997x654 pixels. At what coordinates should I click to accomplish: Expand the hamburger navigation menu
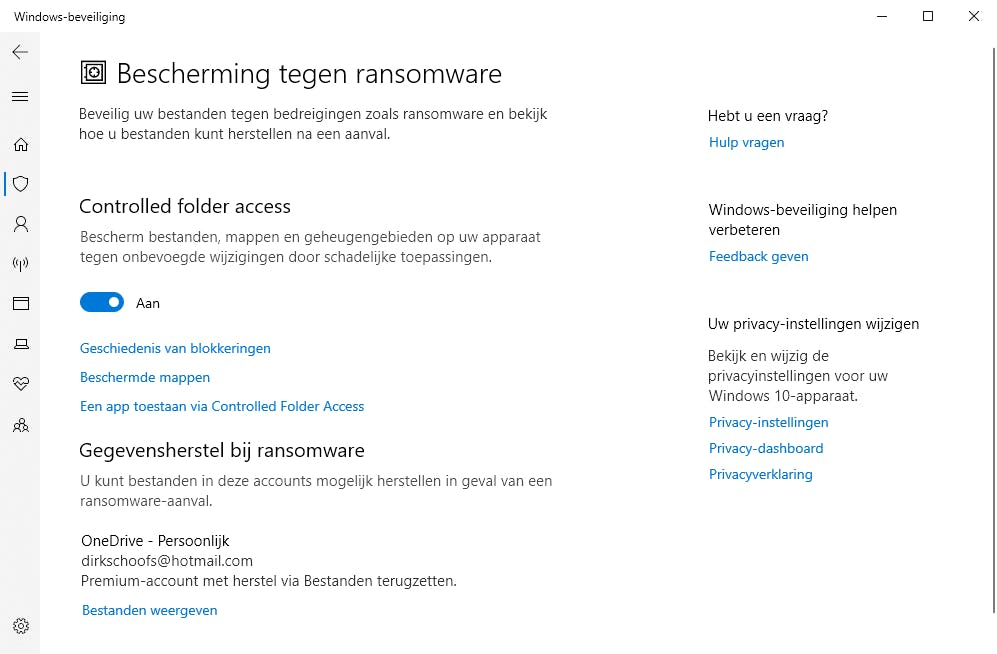[x=20, y=97]
